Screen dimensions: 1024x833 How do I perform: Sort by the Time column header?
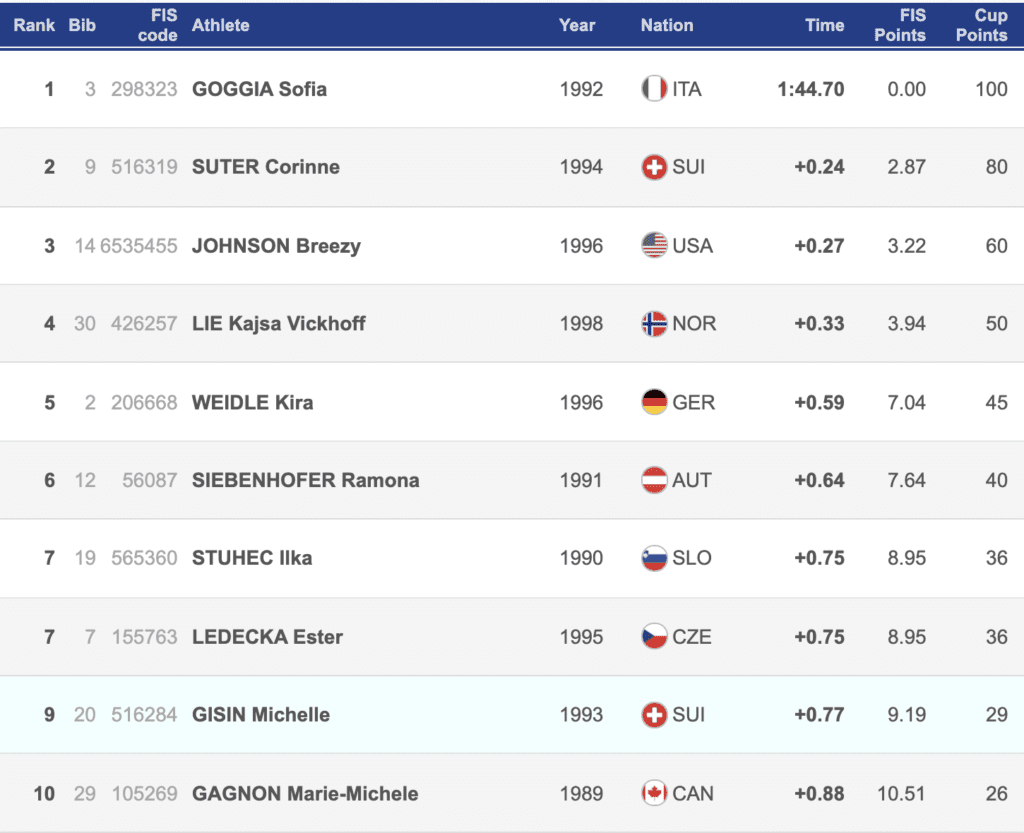pos(824,25)
